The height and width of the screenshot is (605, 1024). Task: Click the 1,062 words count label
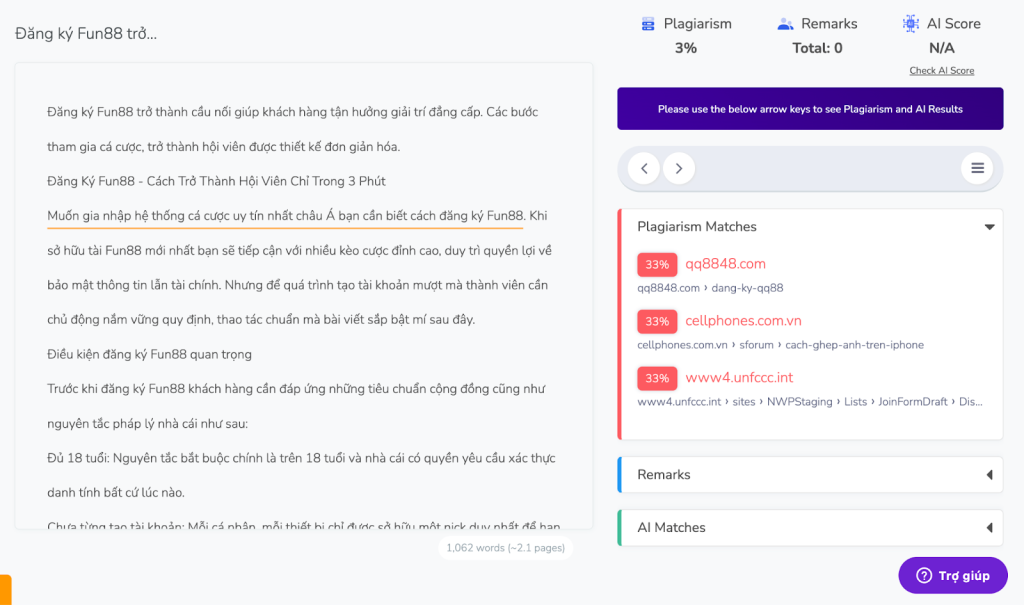pyautogui.click(x=503, y=548)
